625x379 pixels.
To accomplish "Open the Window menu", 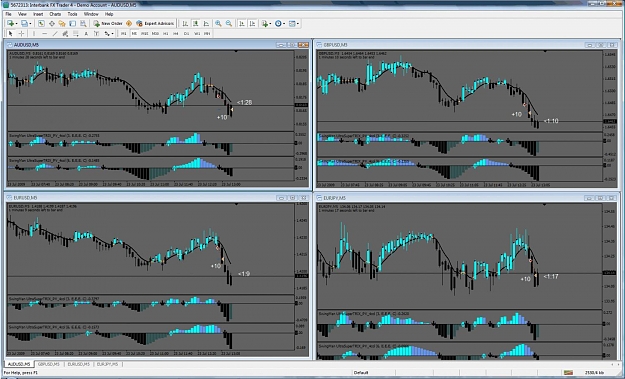I will coord(91,14).
